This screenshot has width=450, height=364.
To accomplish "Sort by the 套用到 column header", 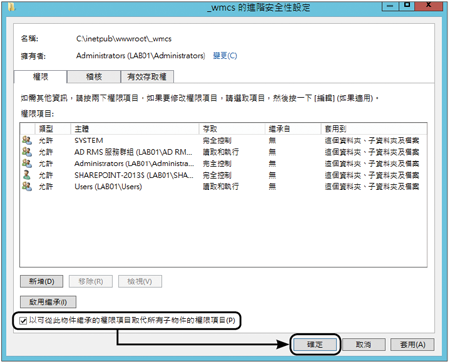I will 374,129.
